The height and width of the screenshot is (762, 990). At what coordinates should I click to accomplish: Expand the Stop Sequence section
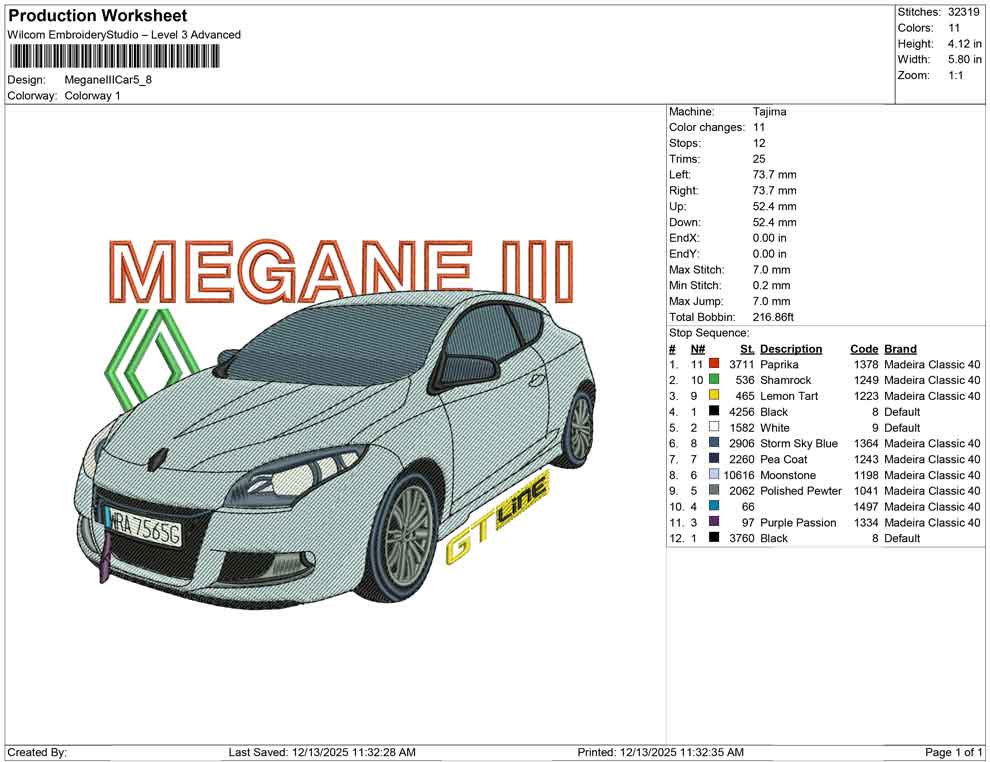pyautogui.click(x=710, y=332)
